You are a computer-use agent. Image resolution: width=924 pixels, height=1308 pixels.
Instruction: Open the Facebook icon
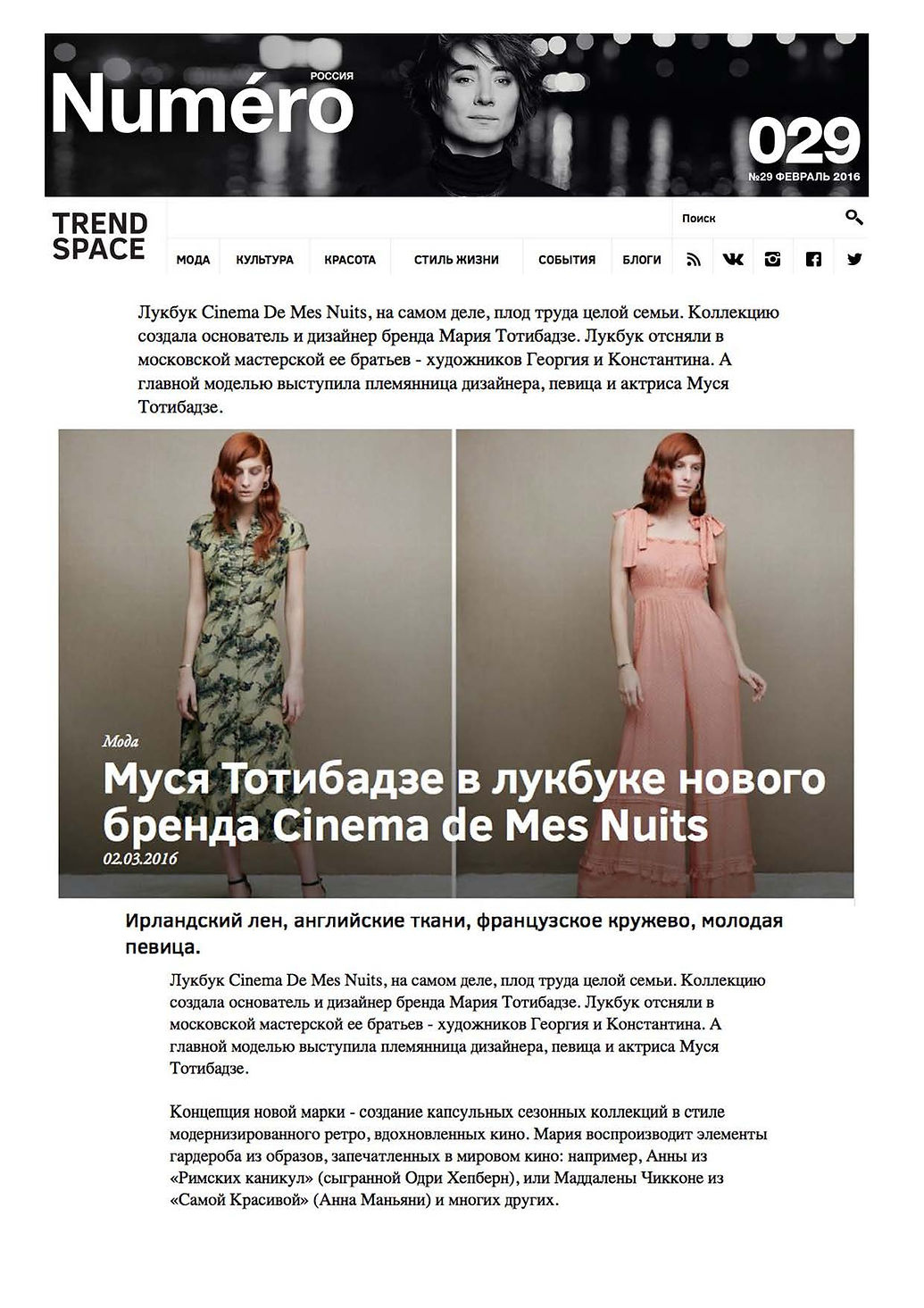pos(813,260)
